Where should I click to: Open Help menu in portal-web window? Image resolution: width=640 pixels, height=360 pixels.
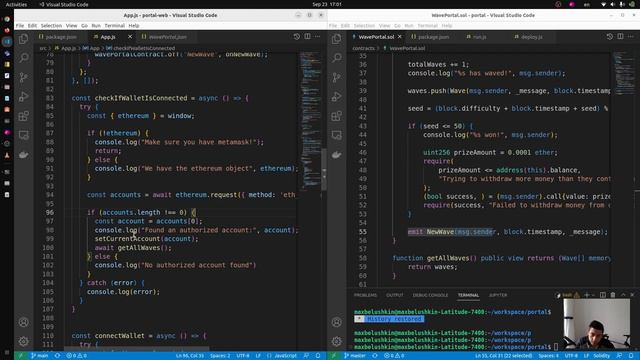point(134,25)
